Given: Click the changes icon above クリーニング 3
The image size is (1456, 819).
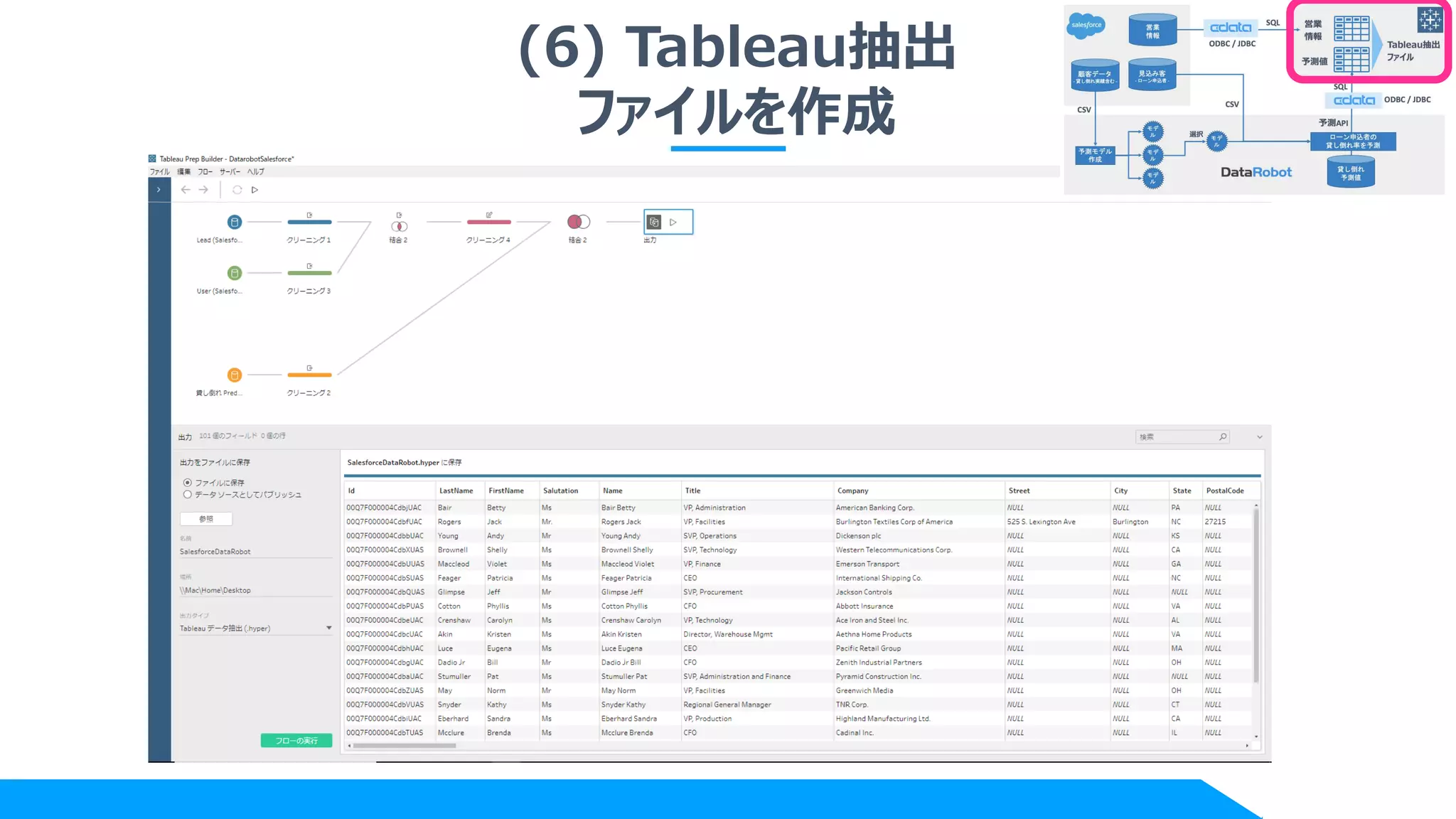Looking at the screenshot, I should coord(309,266).
